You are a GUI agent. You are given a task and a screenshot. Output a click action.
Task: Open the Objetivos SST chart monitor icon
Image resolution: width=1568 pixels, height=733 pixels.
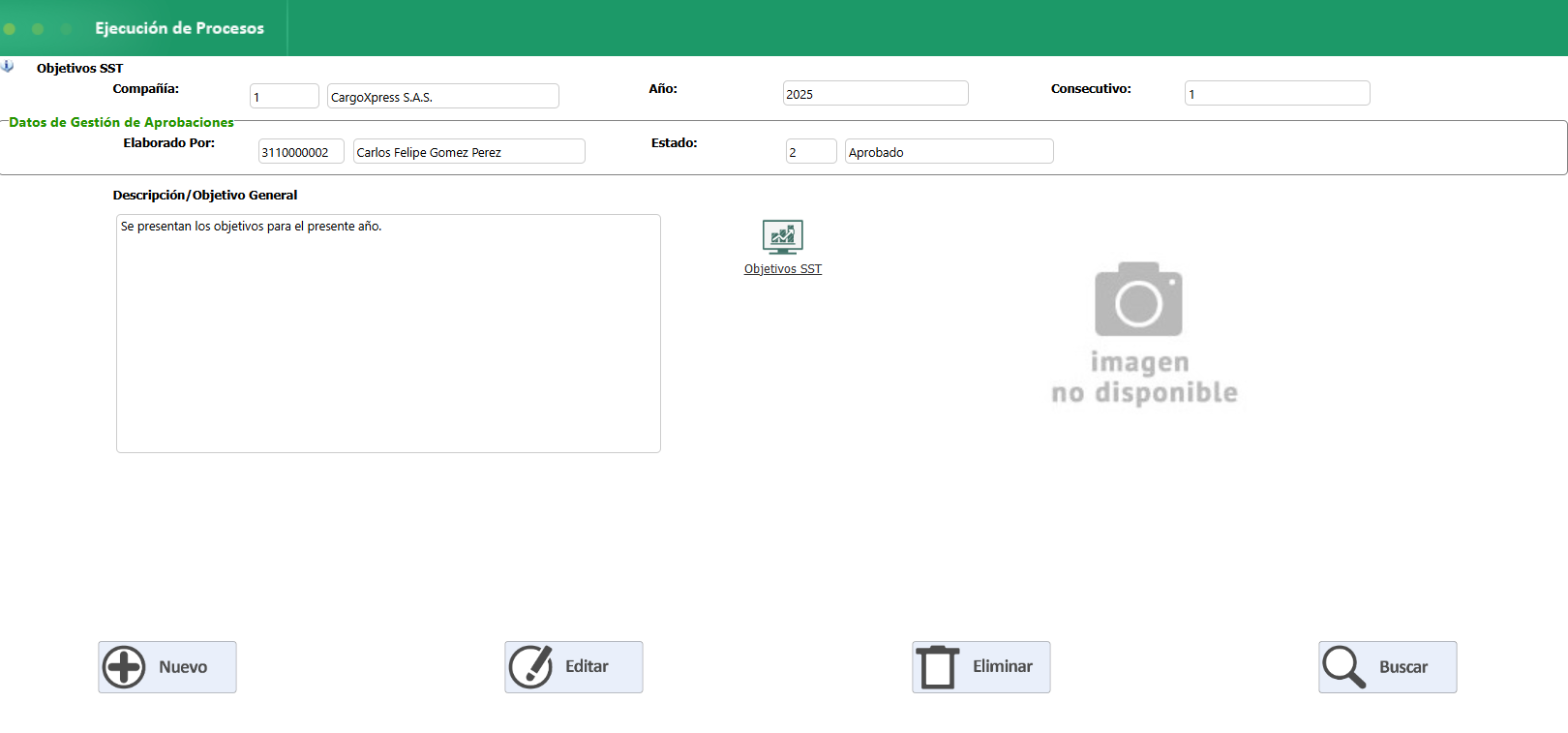(782, 237)
